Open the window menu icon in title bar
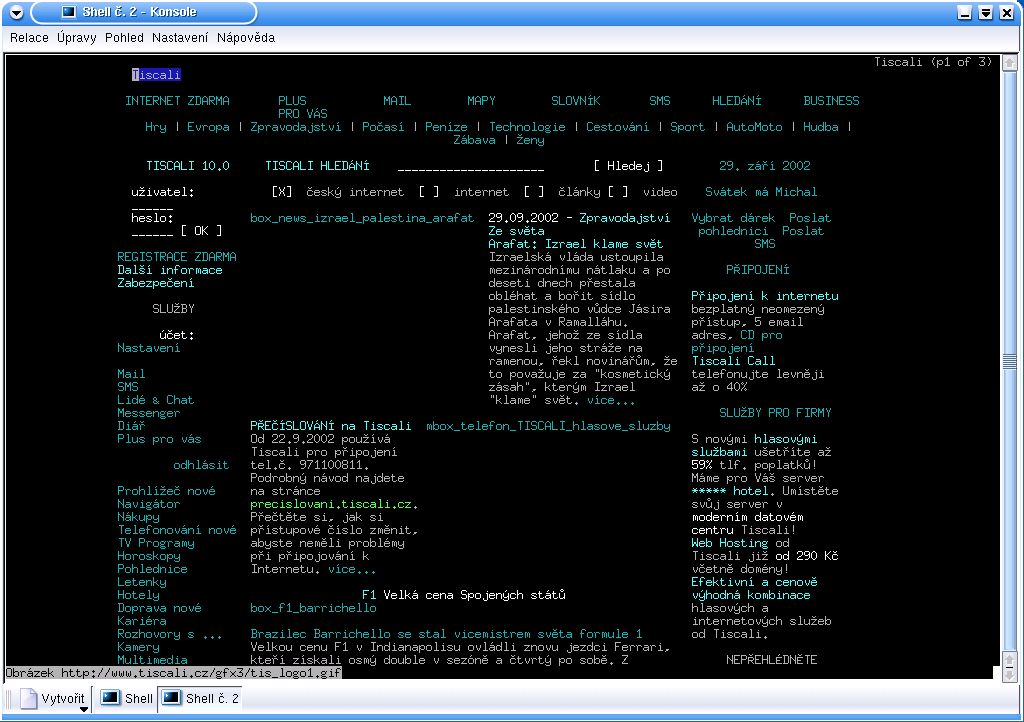Image resolution: width=1024 pixels, height=722 pixels. (x=16, y=12)
